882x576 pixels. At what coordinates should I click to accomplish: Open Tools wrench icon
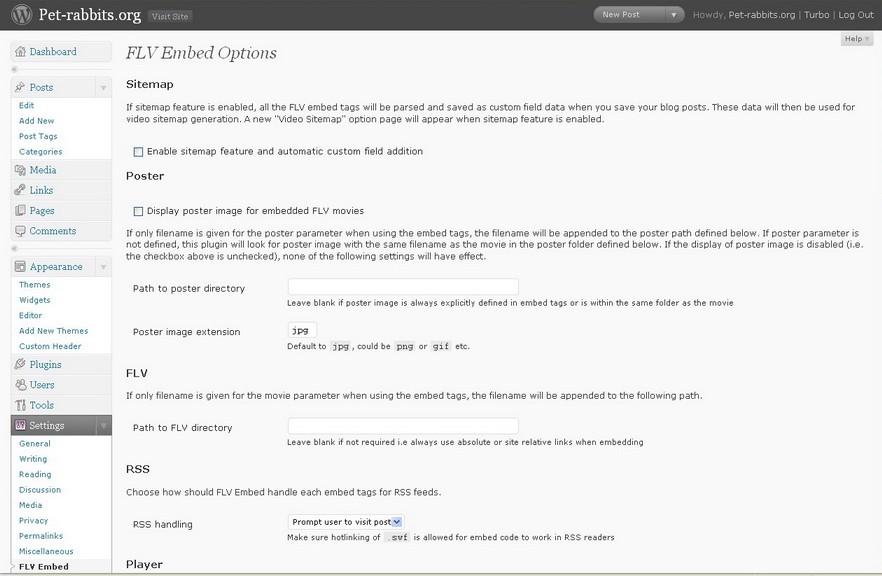(x=20, y=405)
